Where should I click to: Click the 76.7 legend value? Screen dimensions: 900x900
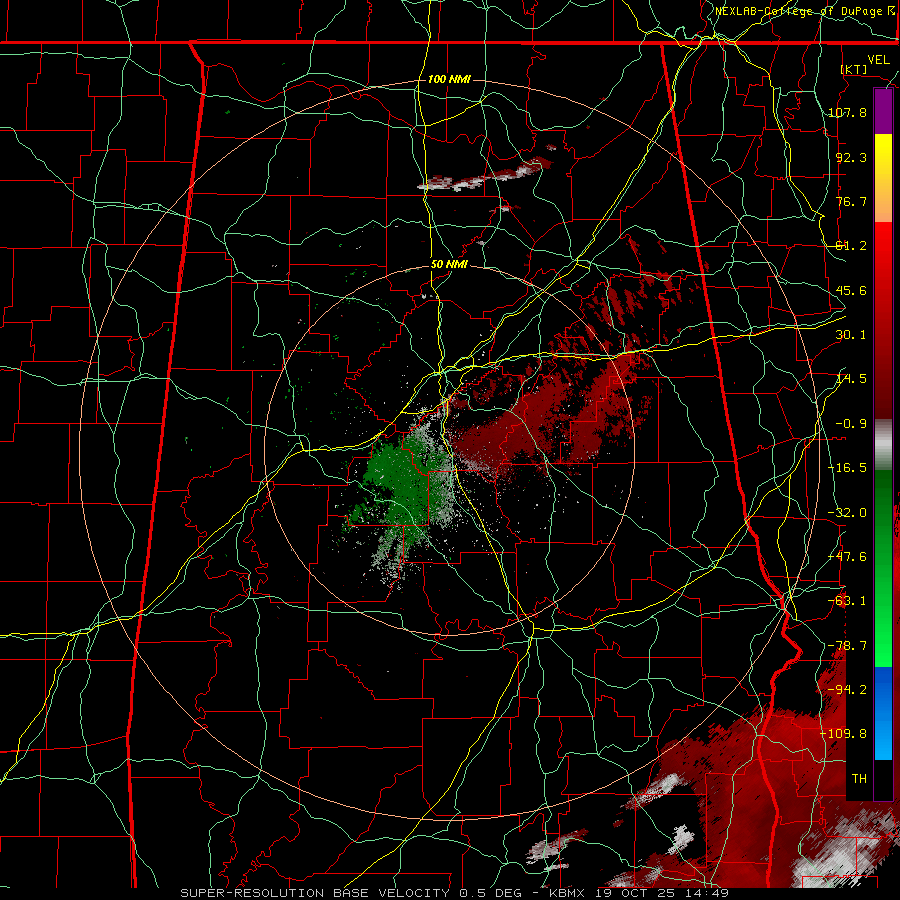tap(851, 201)
